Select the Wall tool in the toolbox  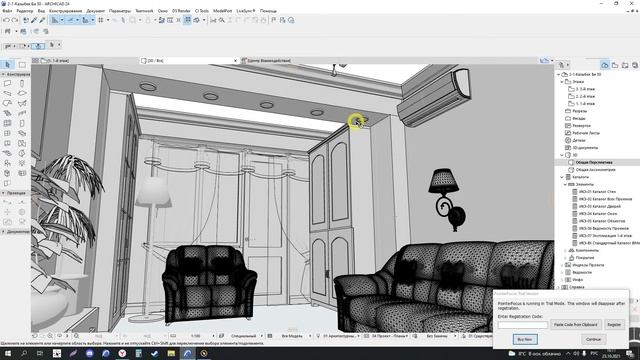(x=7, y=83)
